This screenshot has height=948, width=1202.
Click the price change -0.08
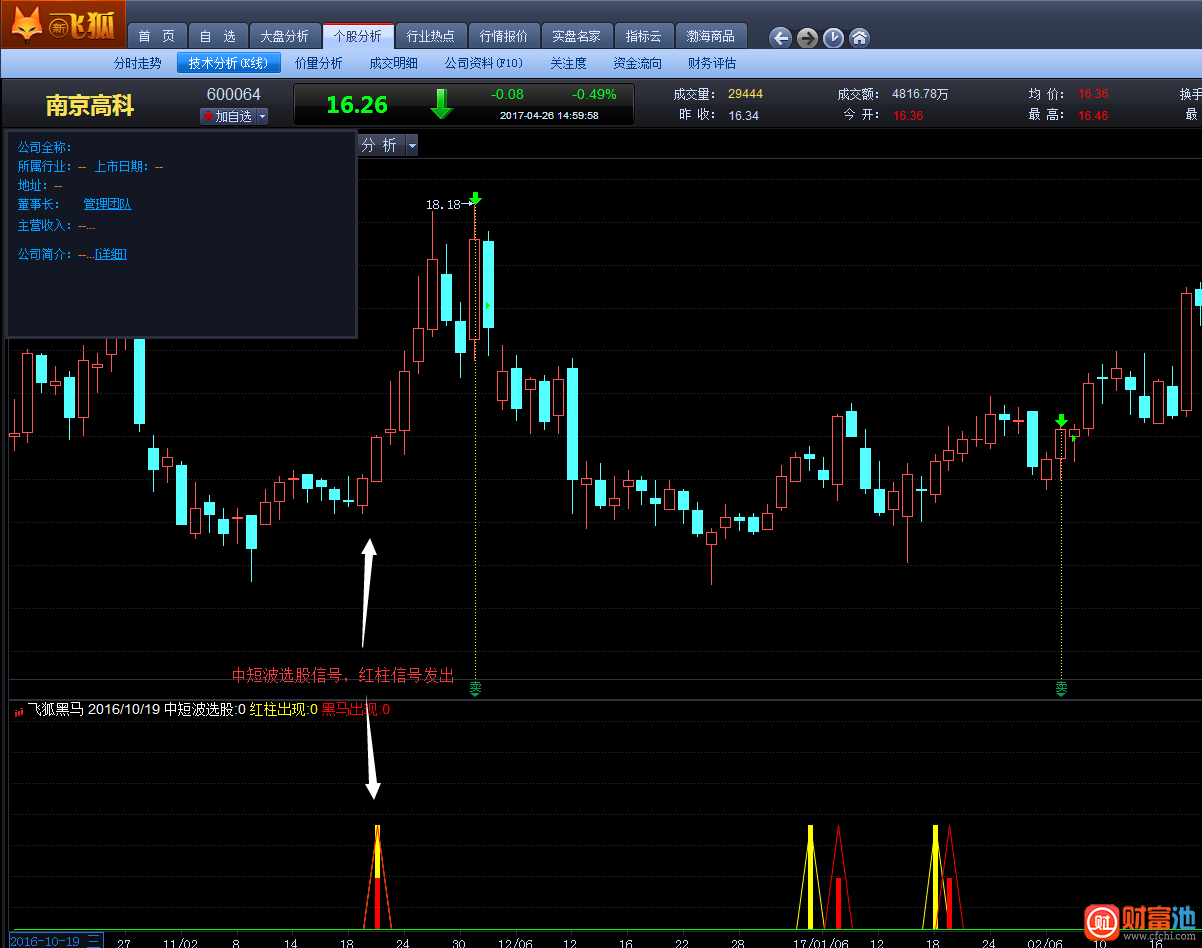(x=507, y=94)
